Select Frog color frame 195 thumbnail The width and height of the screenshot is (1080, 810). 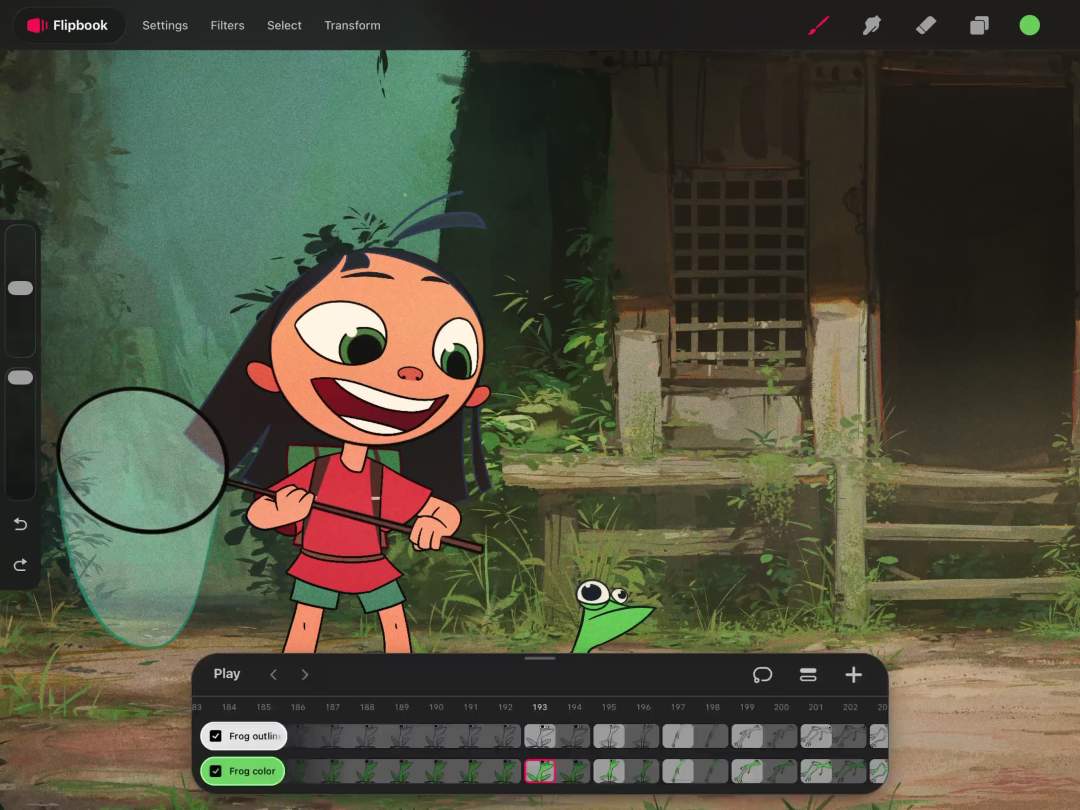click(609, 771)
